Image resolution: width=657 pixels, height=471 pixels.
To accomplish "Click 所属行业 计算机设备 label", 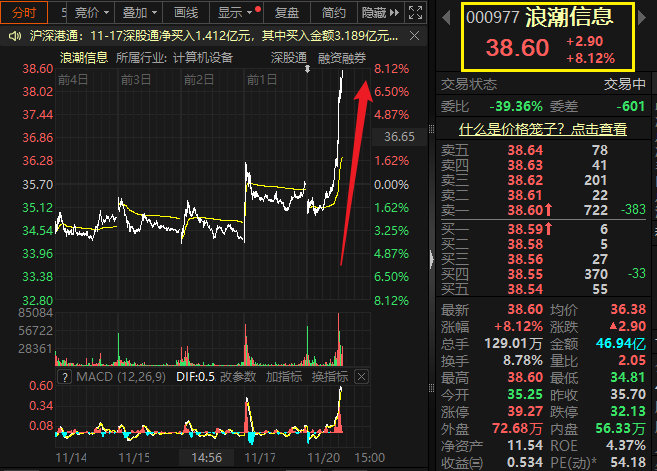I will tap(174, 57).
